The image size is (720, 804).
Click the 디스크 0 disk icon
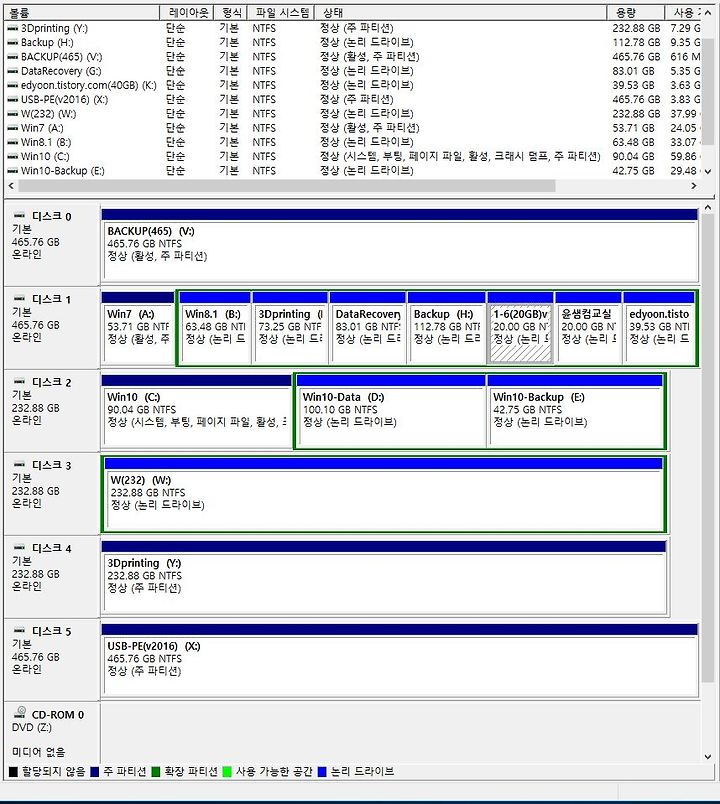(x=19, y=215)
